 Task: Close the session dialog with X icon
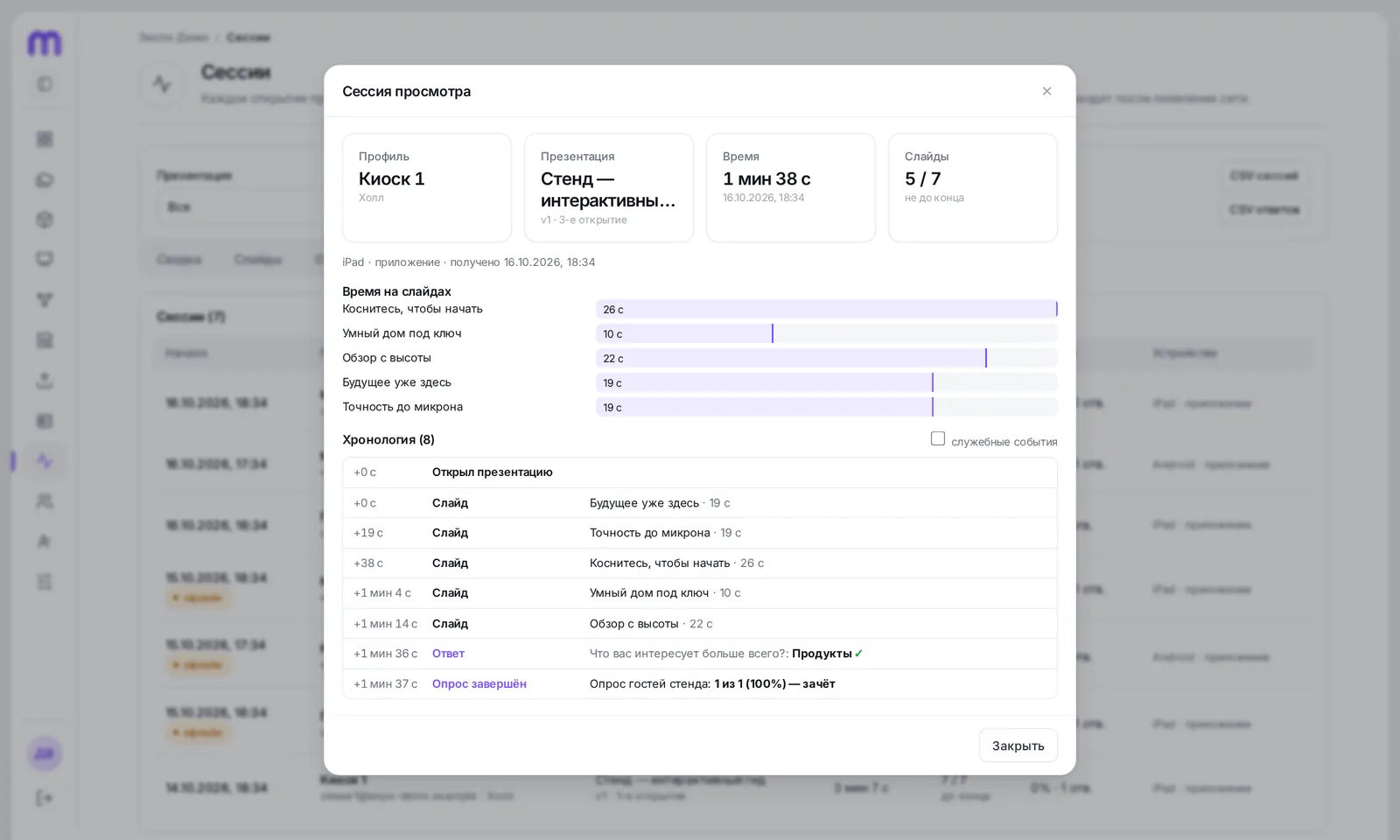[x=1046, y=91]
